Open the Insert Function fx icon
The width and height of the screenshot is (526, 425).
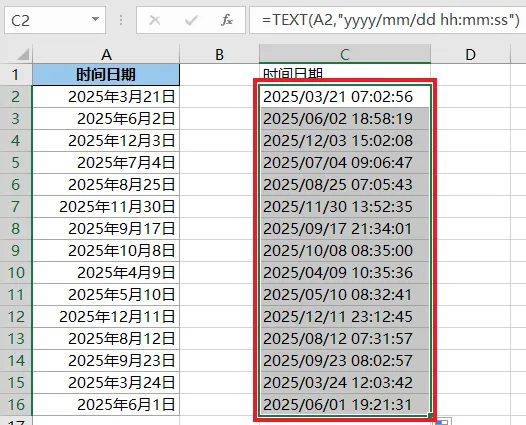tap(227, 20)
